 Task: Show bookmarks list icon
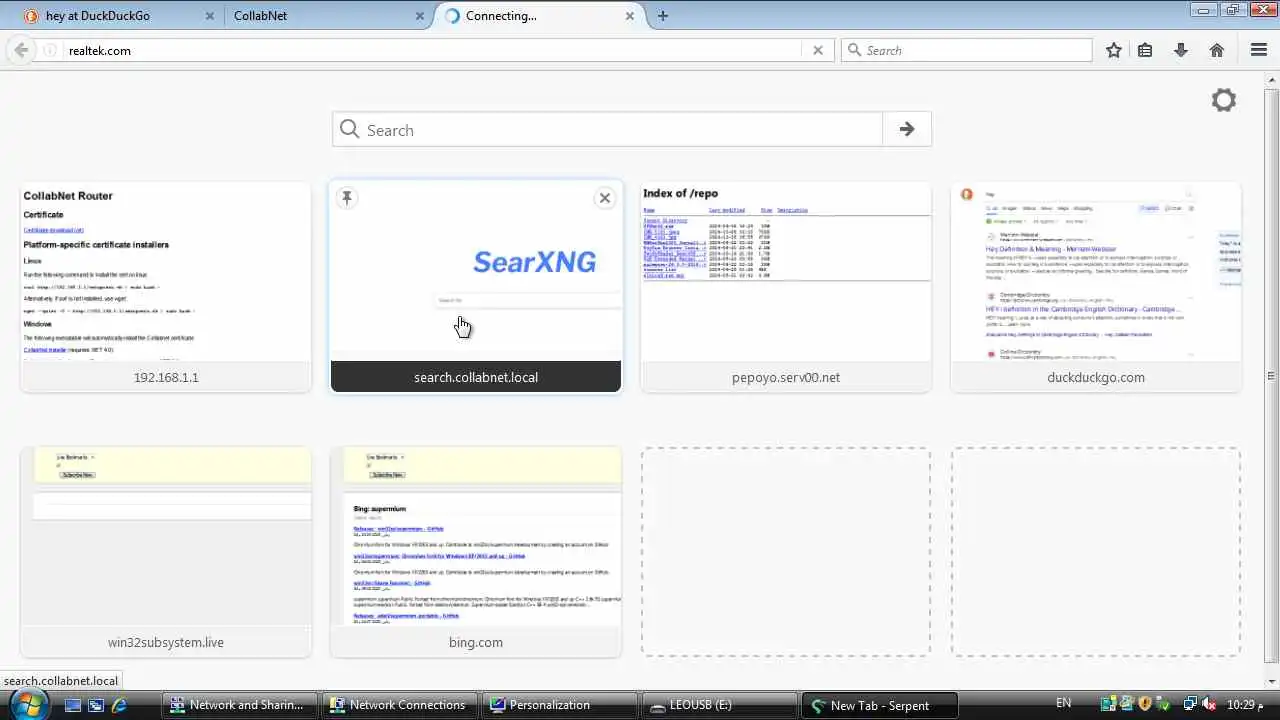click(x=1145, y=50)
